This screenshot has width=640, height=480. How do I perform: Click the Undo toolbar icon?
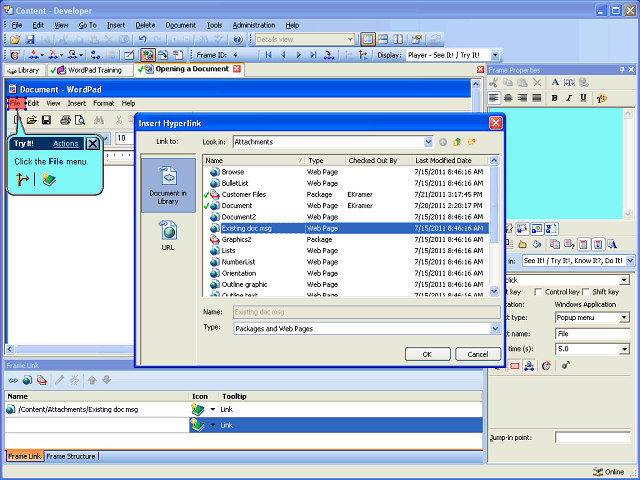pyautogui.click(x=142, y=40)
